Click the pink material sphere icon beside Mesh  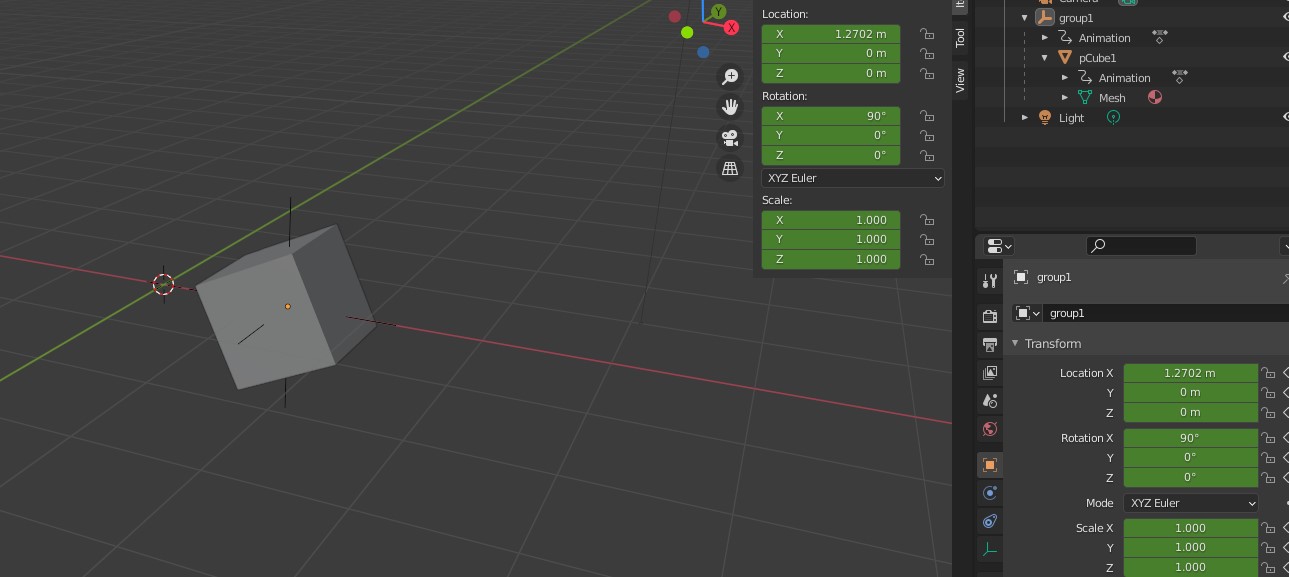coord(1155,97)
